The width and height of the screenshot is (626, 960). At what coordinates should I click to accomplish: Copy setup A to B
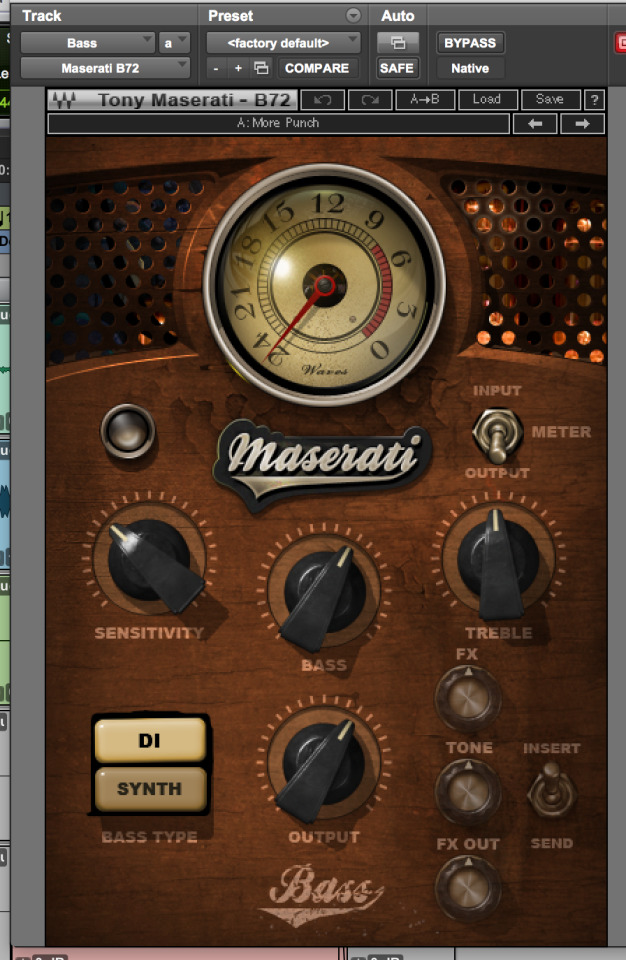(x=425, y=99)
